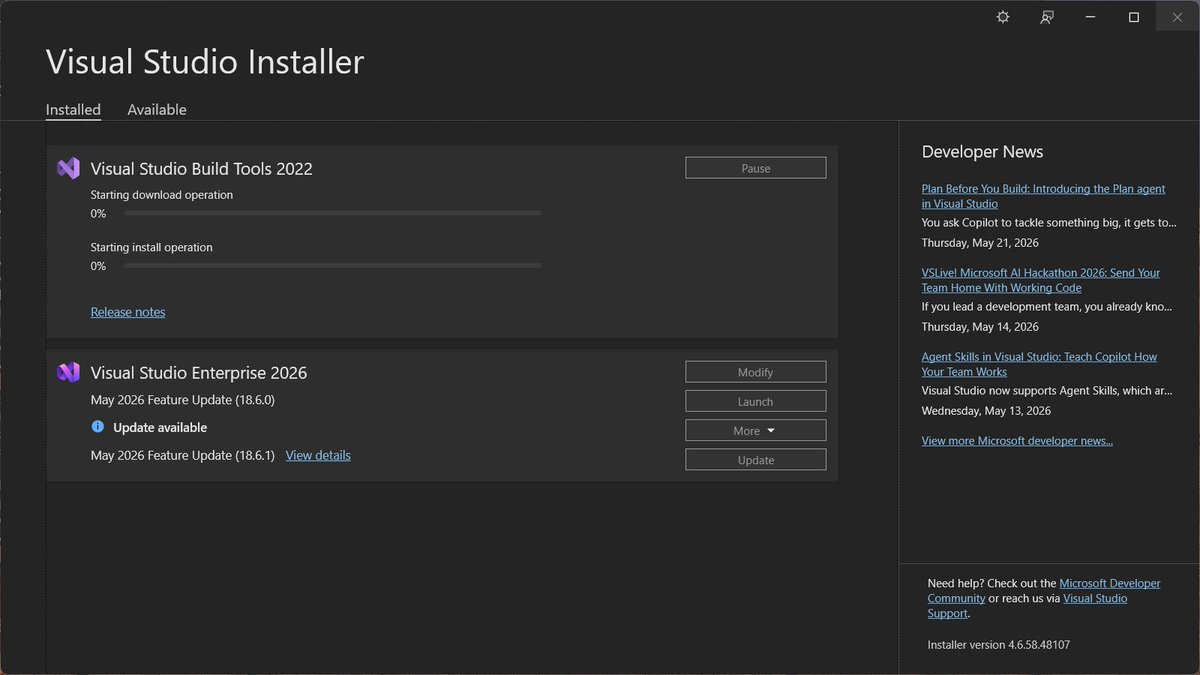
Task: Click the Starting download operation status text
Action: pyautogui.click(x=162, y=195)
